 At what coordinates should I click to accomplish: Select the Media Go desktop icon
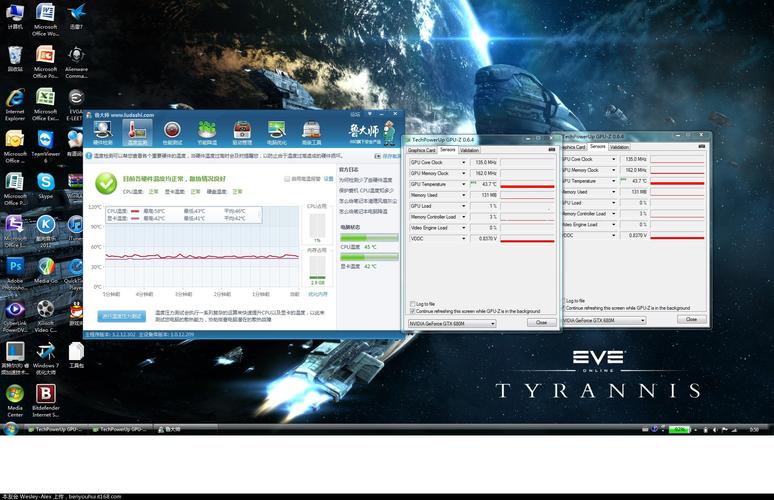pyautogui.click(x=45, y=270)
